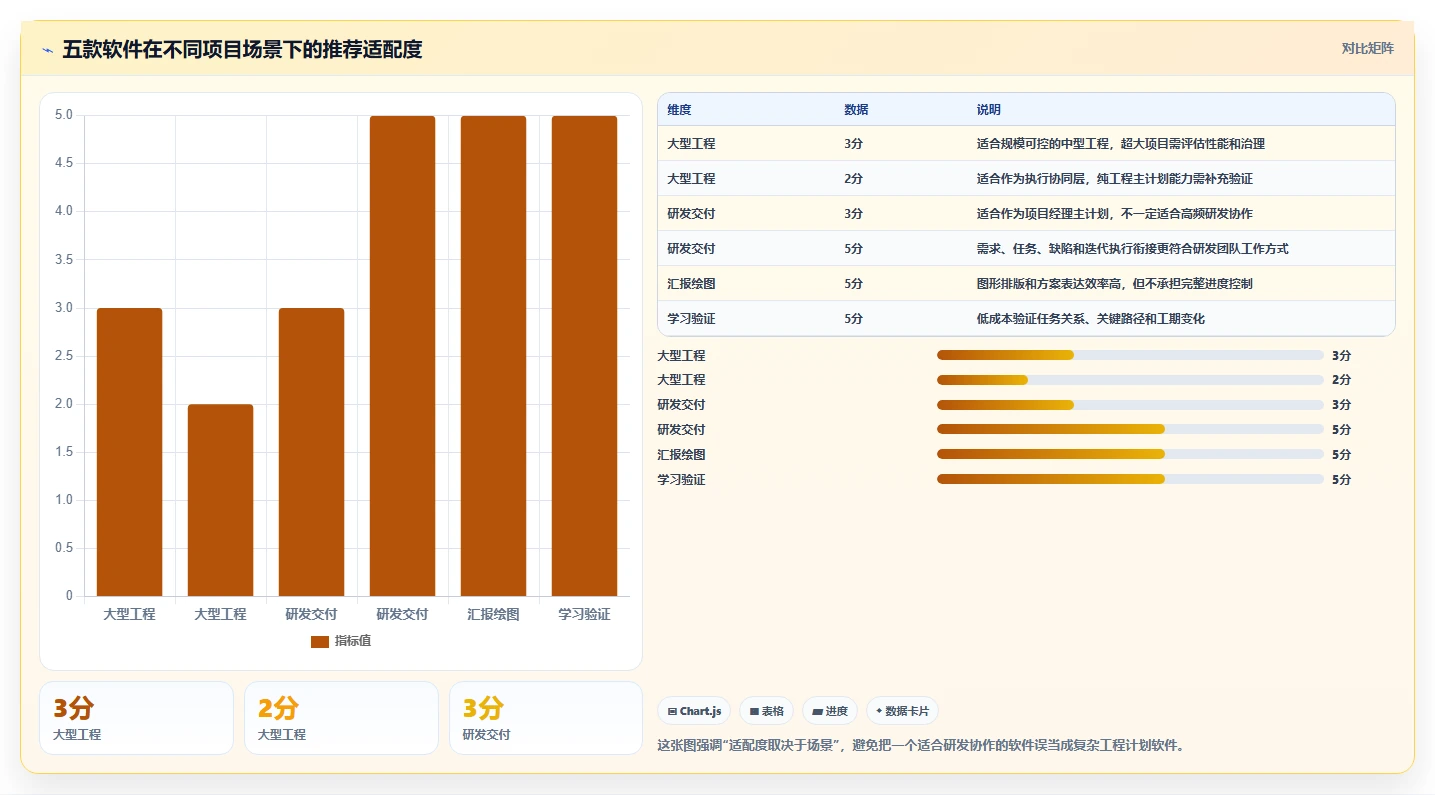Click the 汇报绘图 progress bar
The height and width of the screenshot is (795, 1435).
pyautogui.click(x=1130, y=454)
